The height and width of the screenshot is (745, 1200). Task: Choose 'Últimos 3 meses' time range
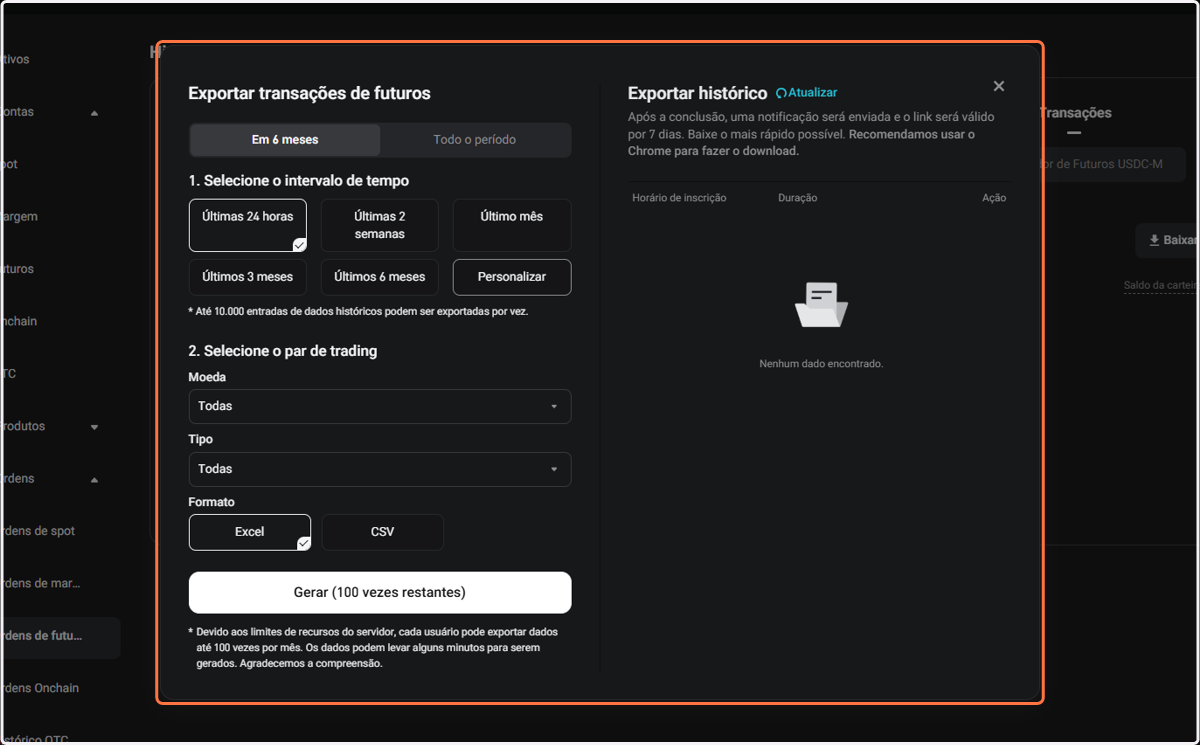coord(248,277)
